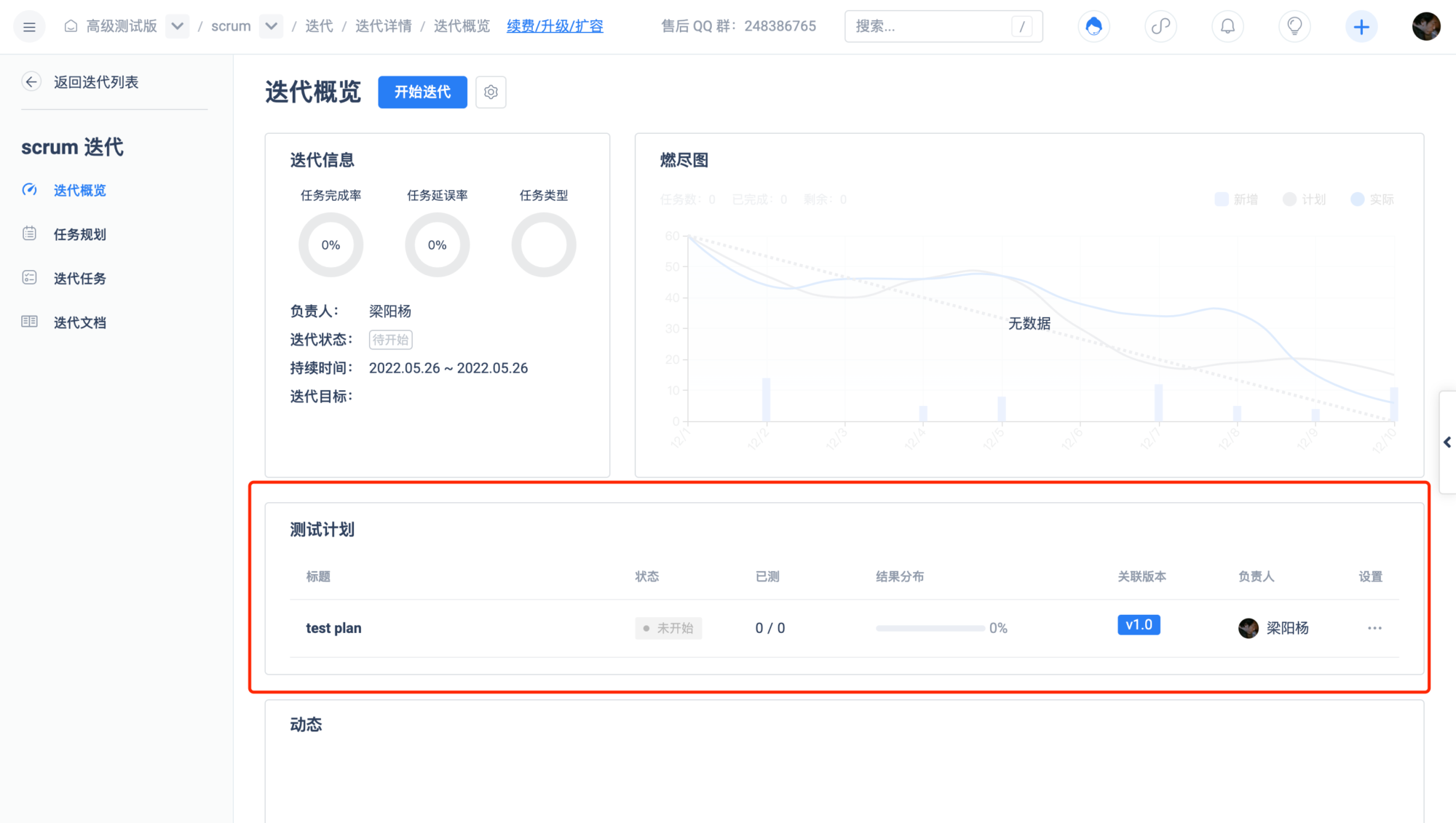
Task: Select 迭代文档 in the sidebar
Action: 79,322
